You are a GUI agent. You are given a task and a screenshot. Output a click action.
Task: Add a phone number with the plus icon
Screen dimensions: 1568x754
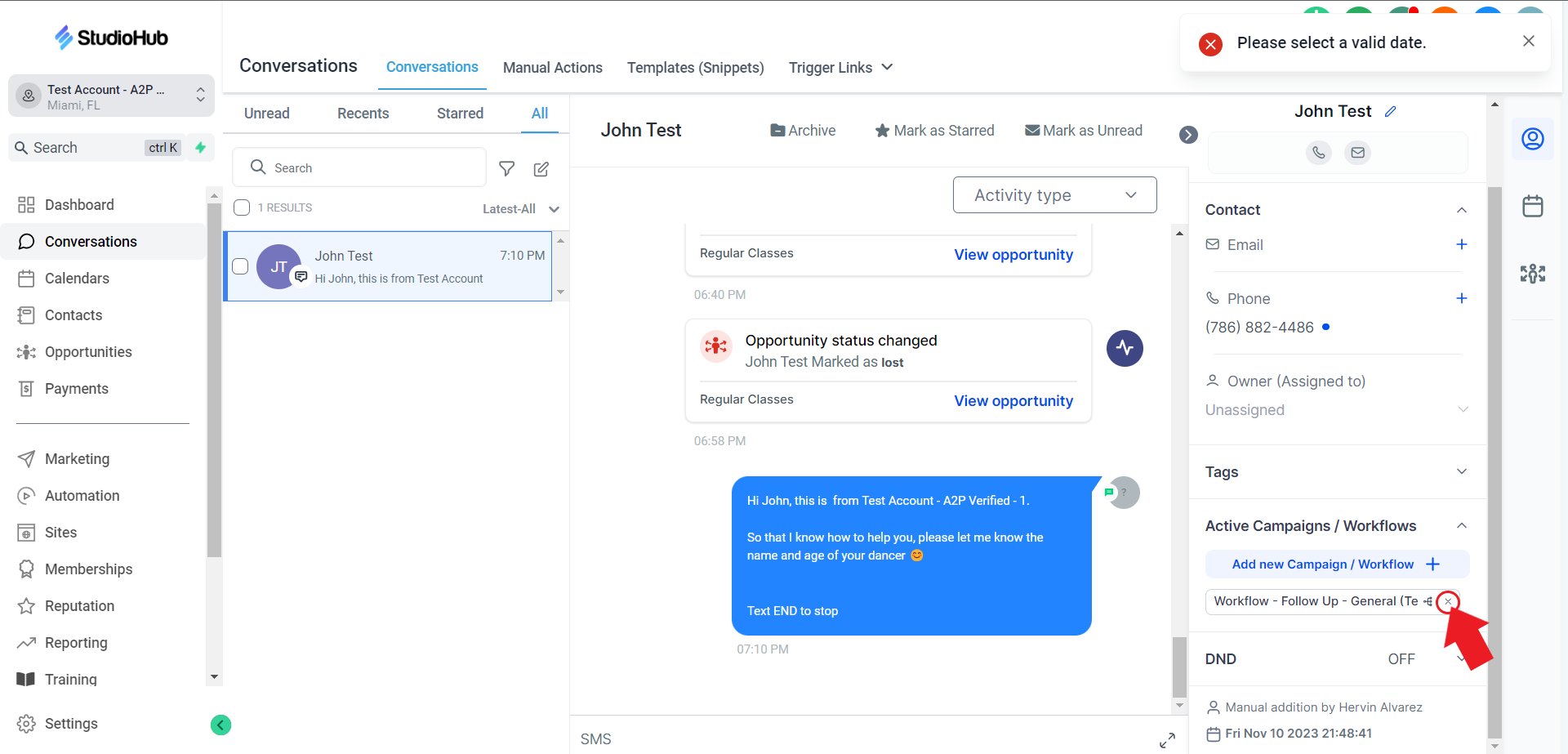tap(1462, 298)
